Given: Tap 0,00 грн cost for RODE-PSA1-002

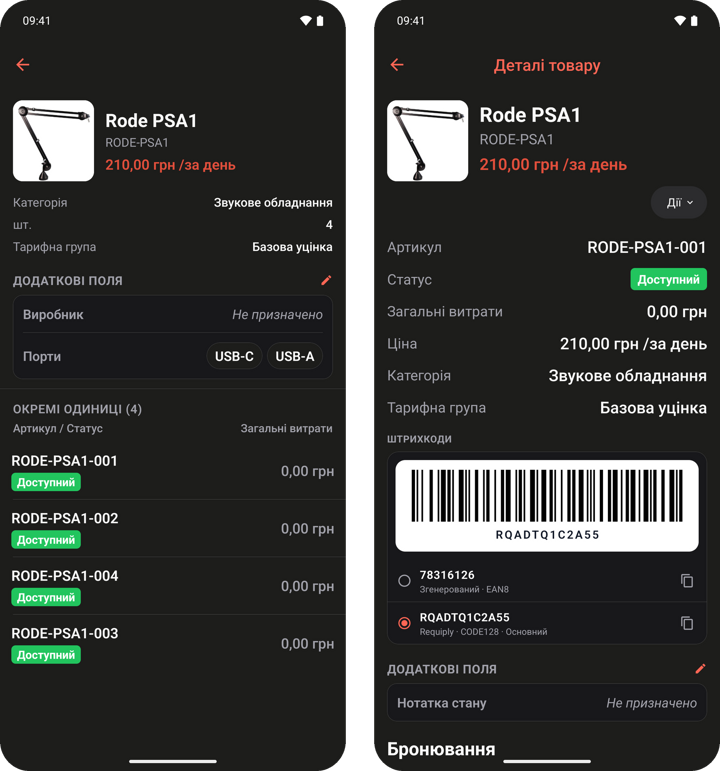Looking at the screenshot, I should pos(307,529).
